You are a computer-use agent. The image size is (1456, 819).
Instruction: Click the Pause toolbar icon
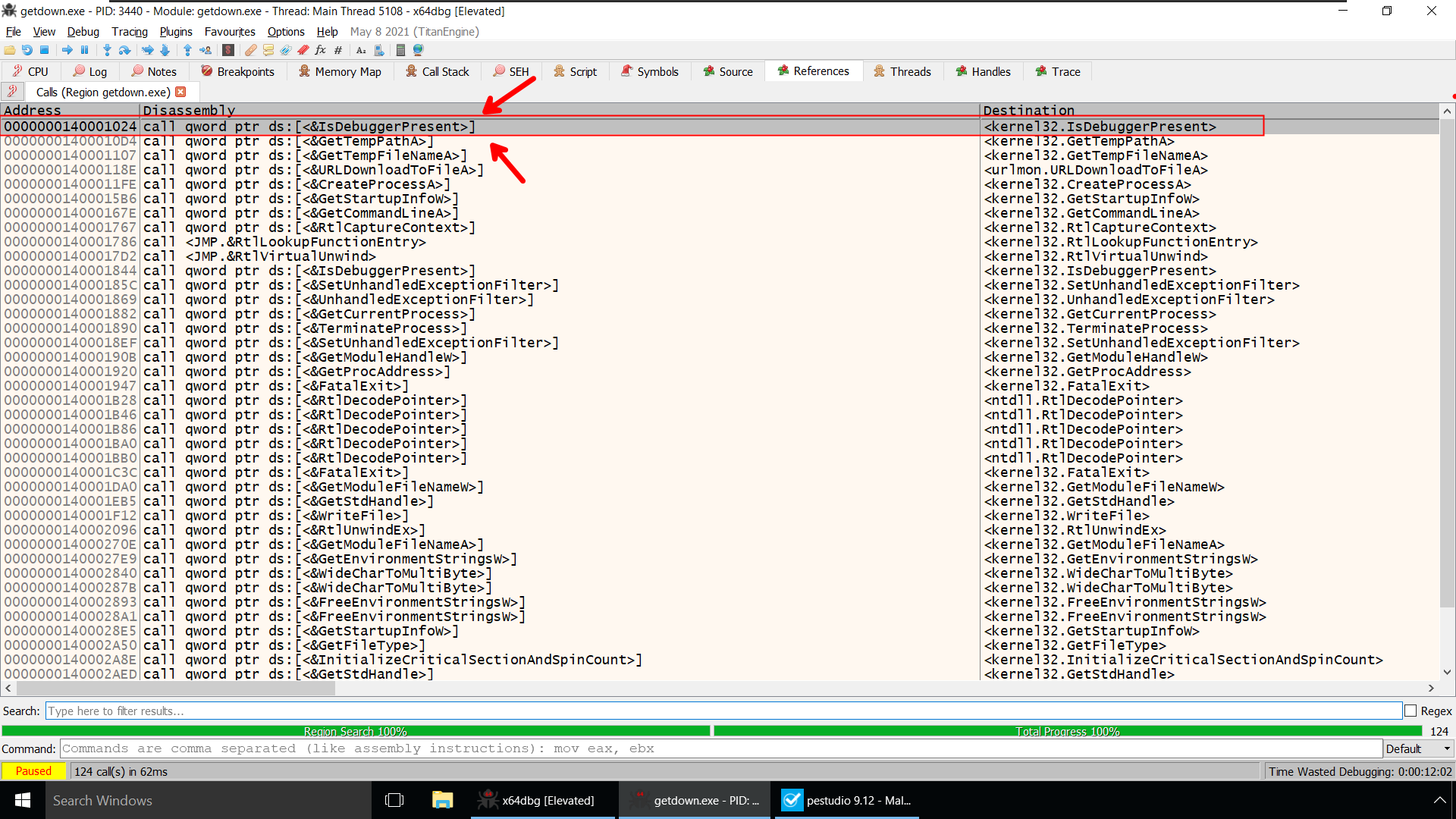tap(85, 50)
